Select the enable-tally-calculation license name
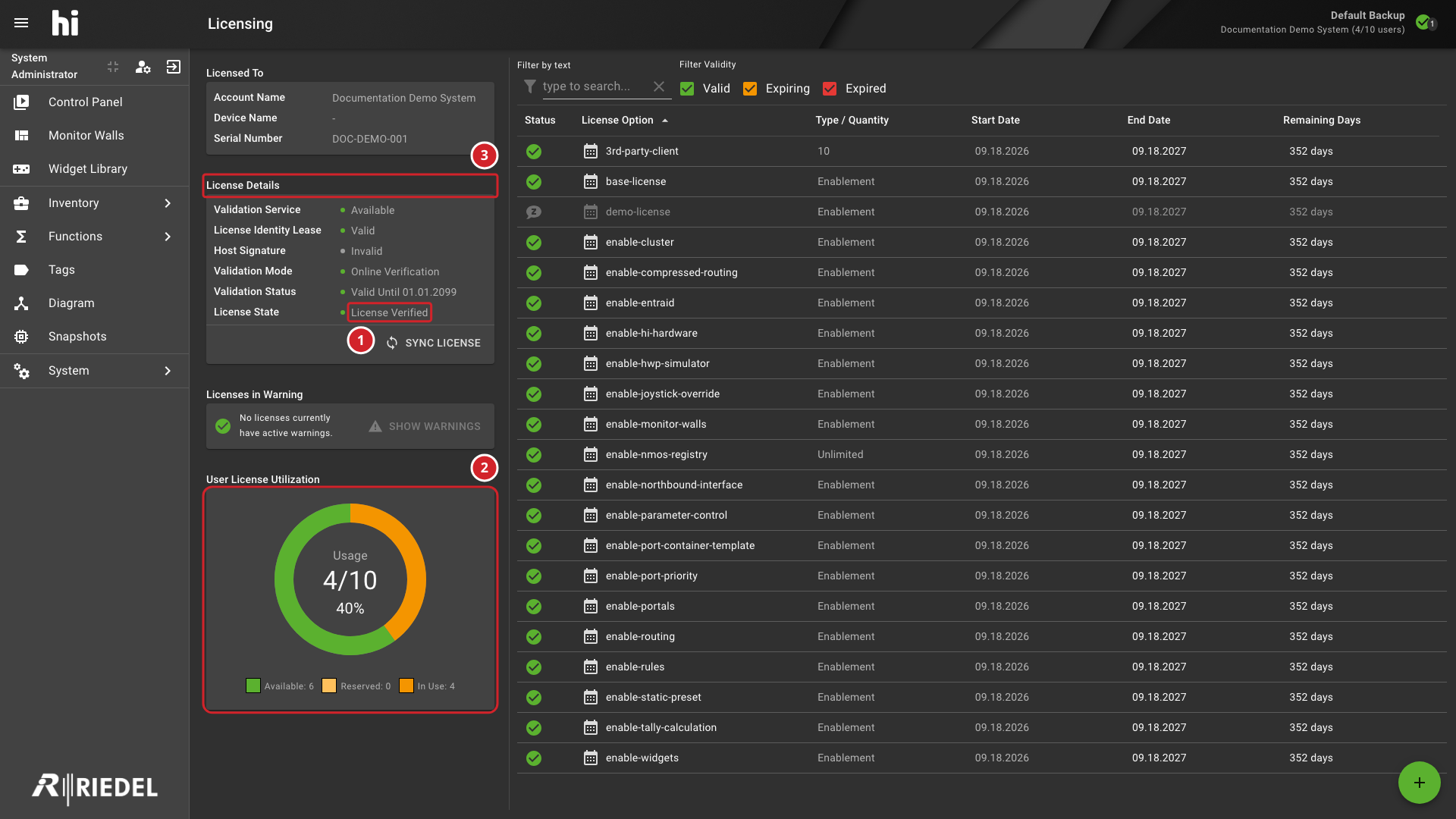This screenshot has height=819, width=1456. coord(661,727)
